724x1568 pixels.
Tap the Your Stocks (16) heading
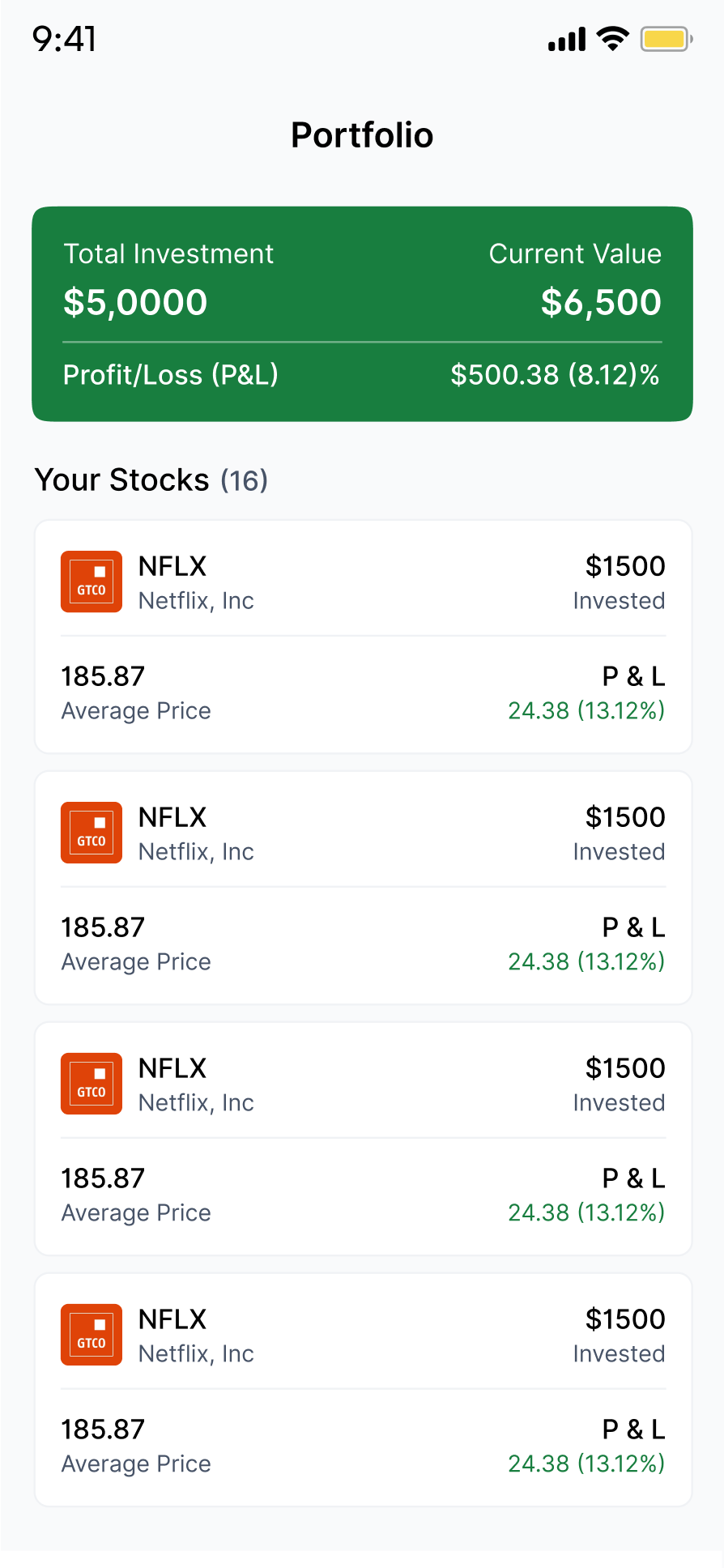point(151,480)
